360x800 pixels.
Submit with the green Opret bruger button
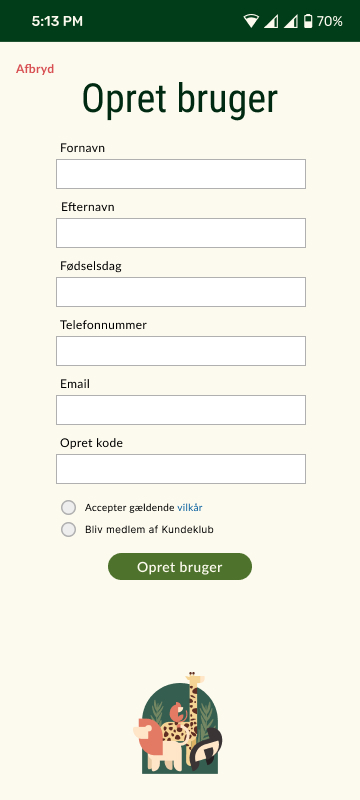[180, 567]
